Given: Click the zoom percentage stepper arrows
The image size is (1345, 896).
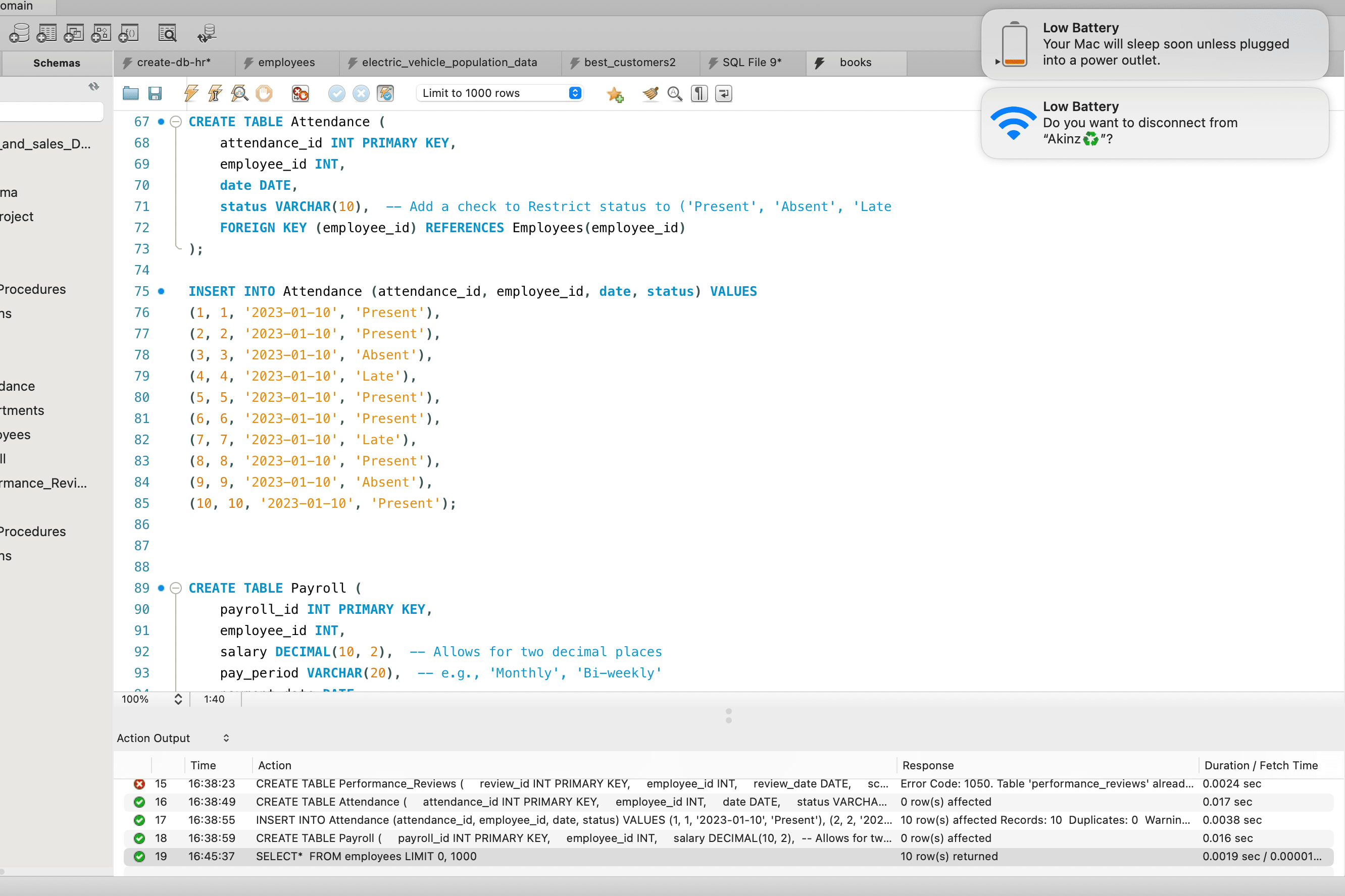Looking at the screenshot, I should [x=178, y=699].
